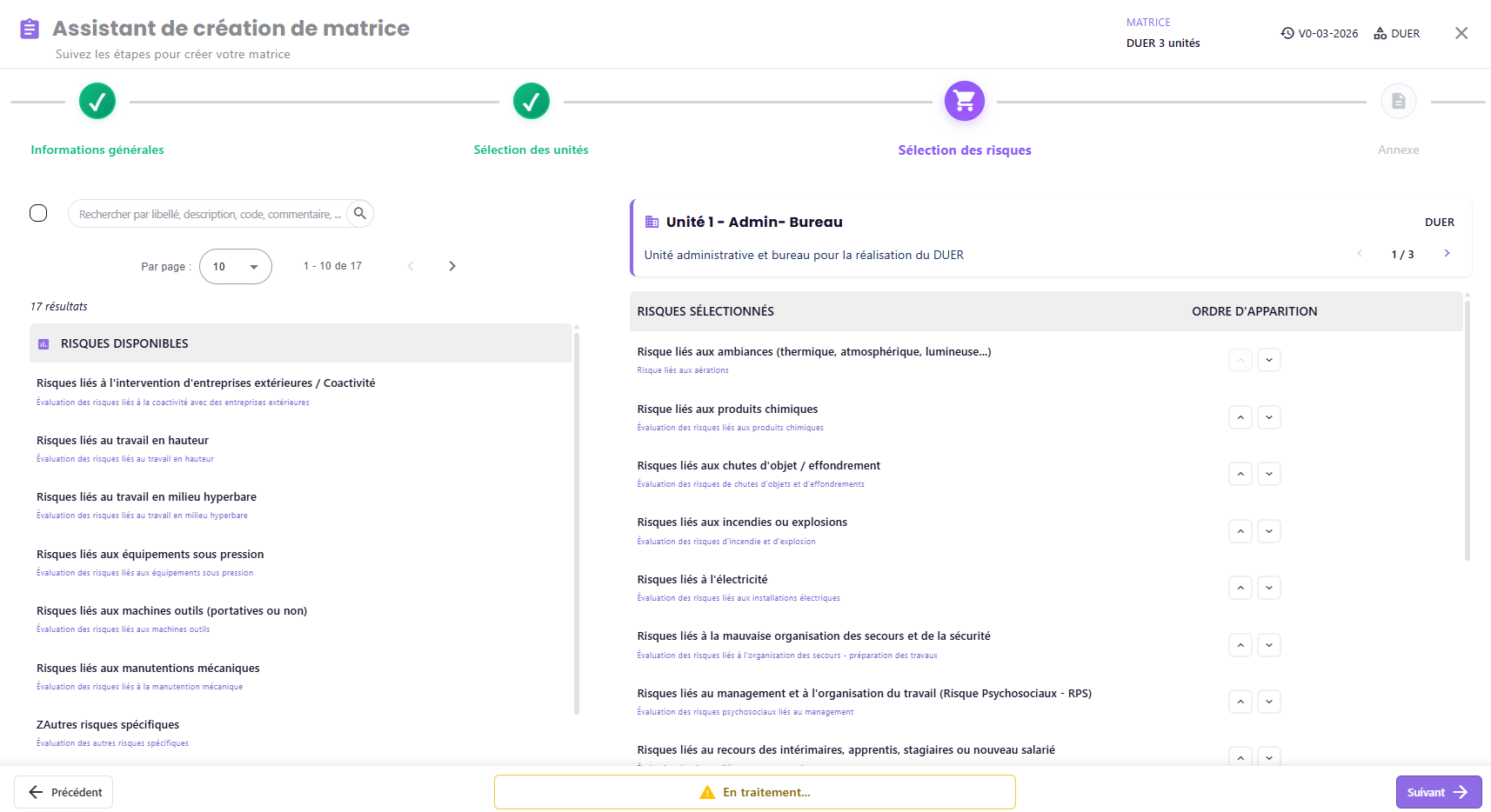Move 'Risque Psychosociaux - RPS' risk up
This screenshot has width=1491, height=812.
pyautogui.click(x=1240, y=702)
